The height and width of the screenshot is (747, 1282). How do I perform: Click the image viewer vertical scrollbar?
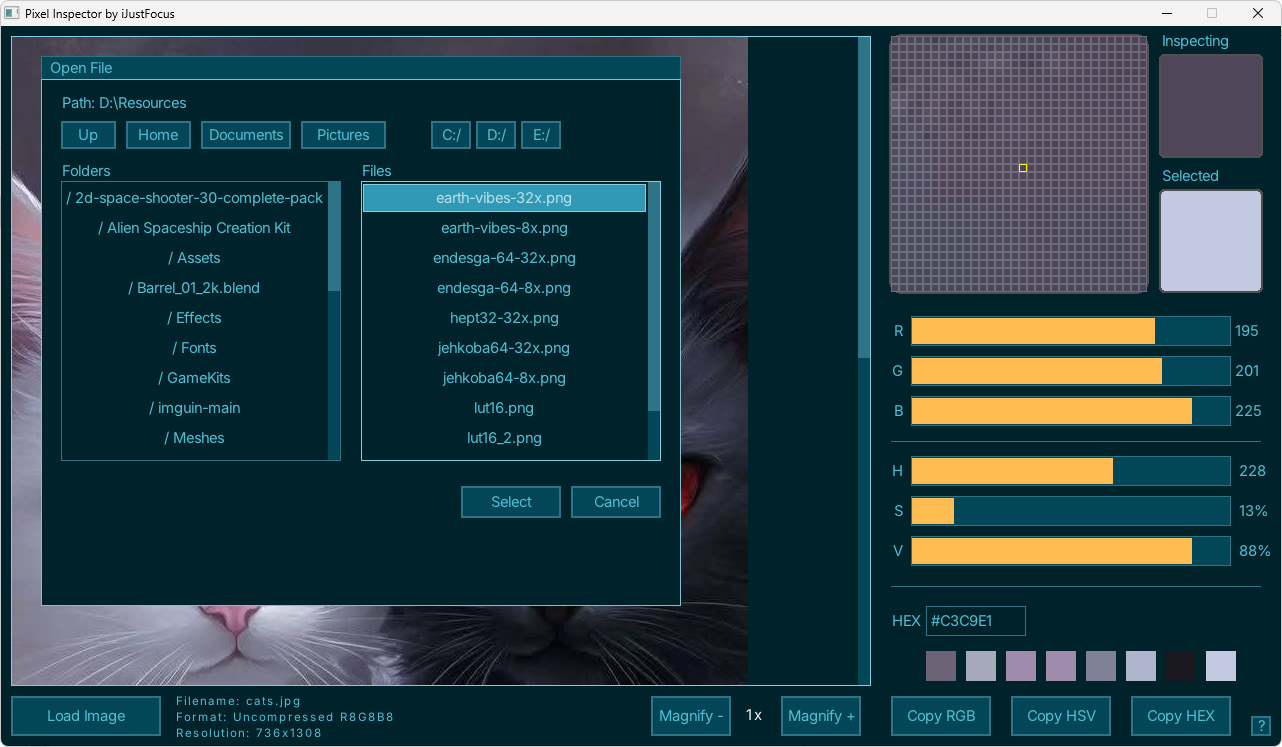(864, 361)
